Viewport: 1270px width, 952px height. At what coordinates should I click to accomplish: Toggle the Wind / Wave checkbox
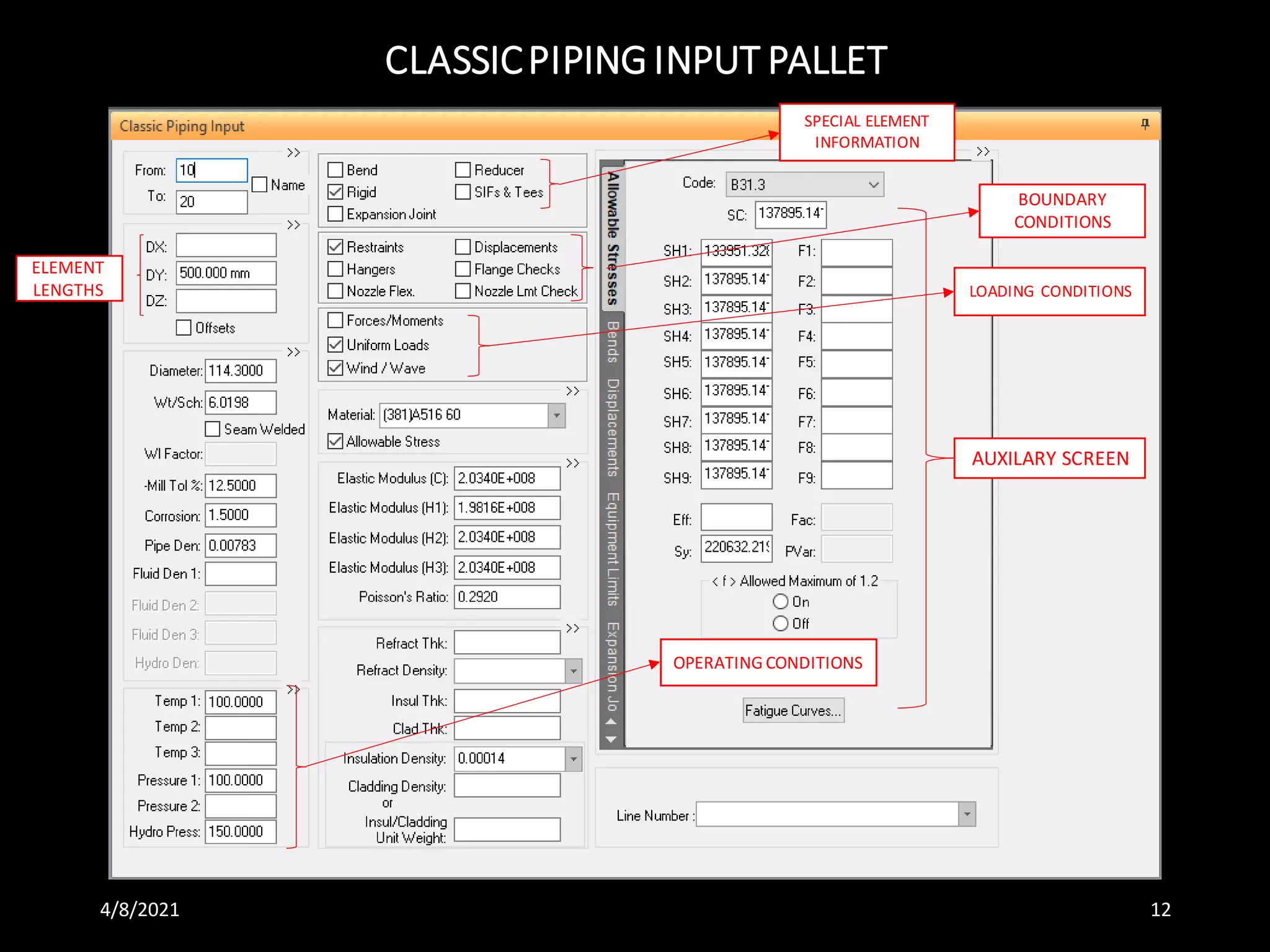(x=335, y=368)
